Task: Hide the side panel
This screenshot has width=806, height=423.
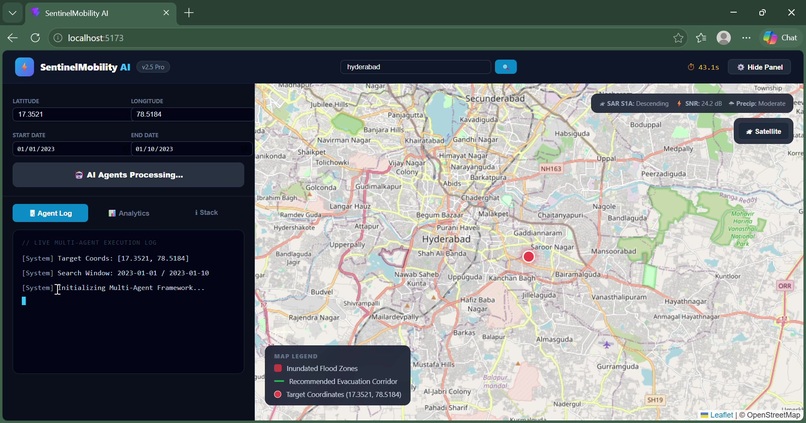Action: (x=759, y=67)
